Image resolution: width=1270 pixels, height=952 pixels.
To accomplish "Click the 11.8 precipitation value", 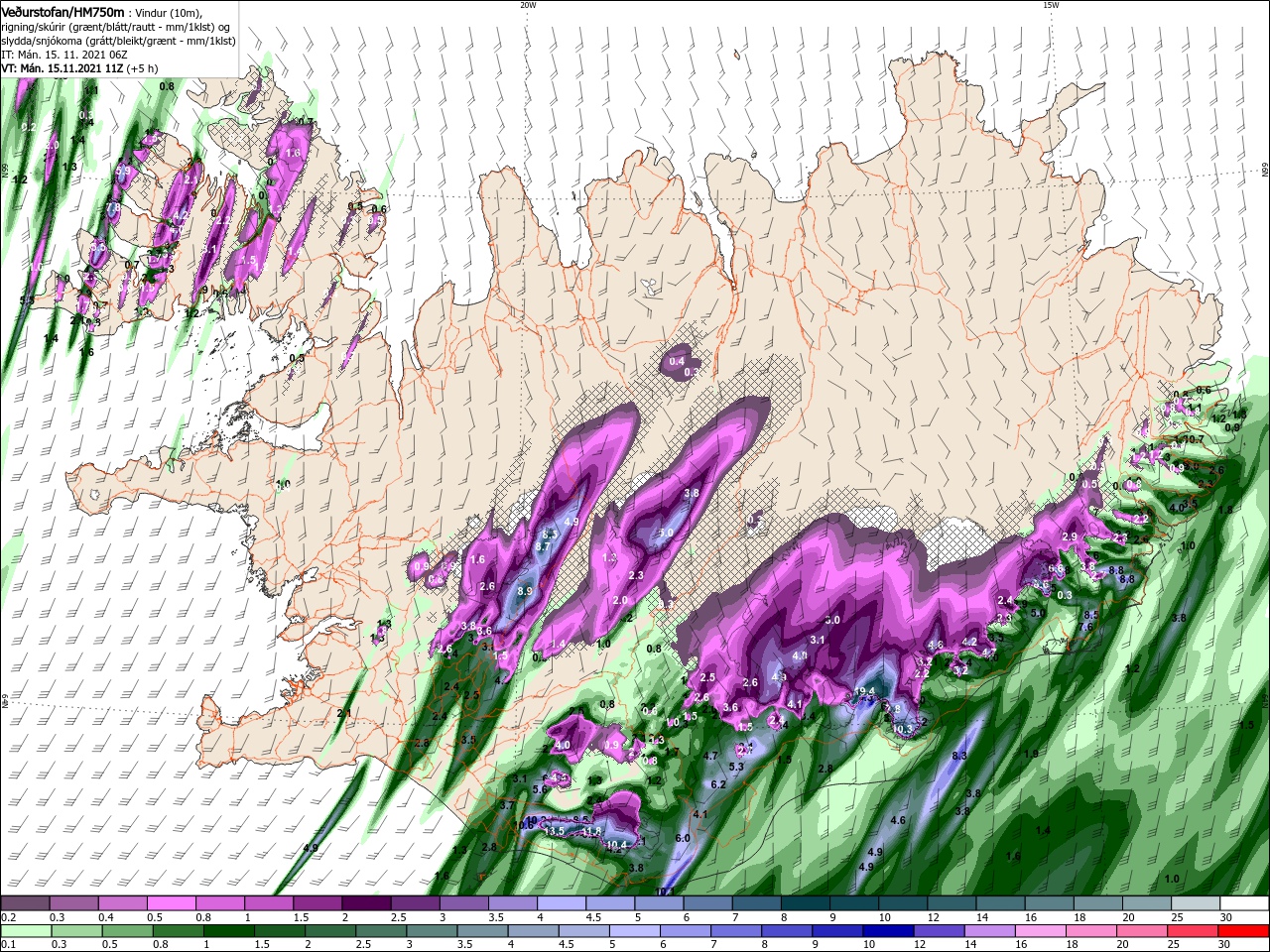I will 592,831.
